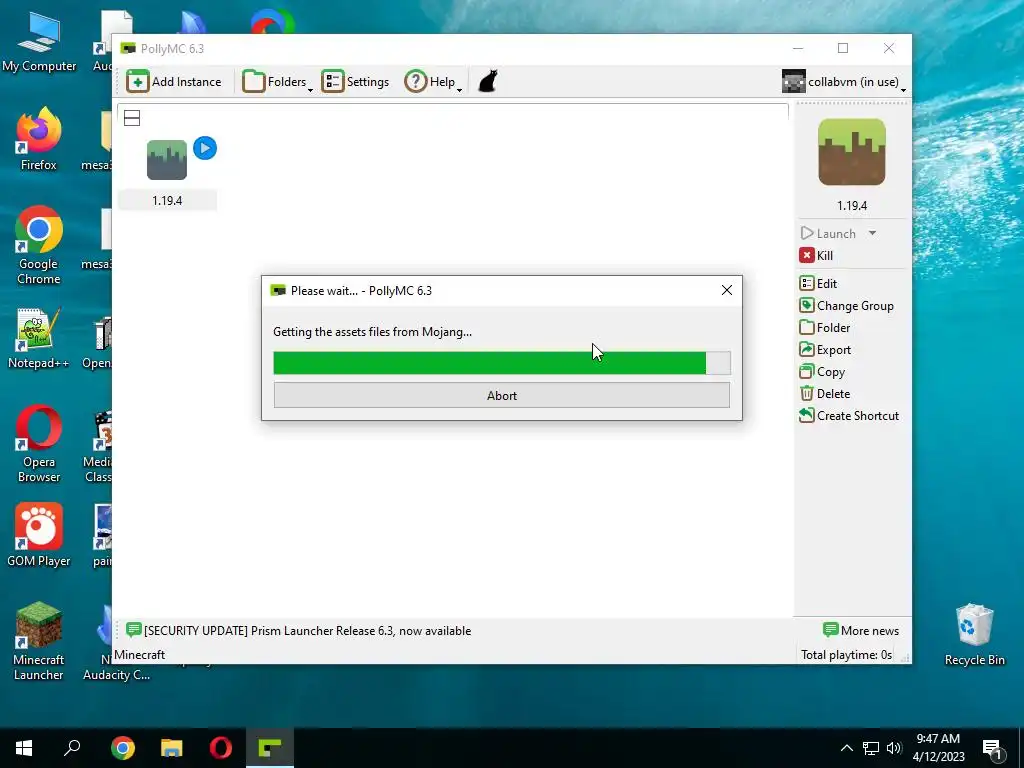Expand the Launch options arrow
The image size is (1024, 768).
click(x=872, y=233)
